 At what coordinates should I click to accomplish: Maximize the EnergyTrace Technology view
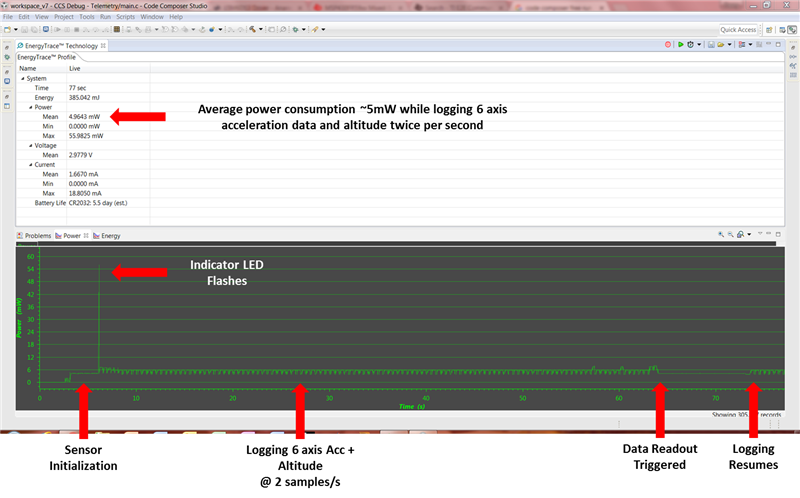[778, 44]
